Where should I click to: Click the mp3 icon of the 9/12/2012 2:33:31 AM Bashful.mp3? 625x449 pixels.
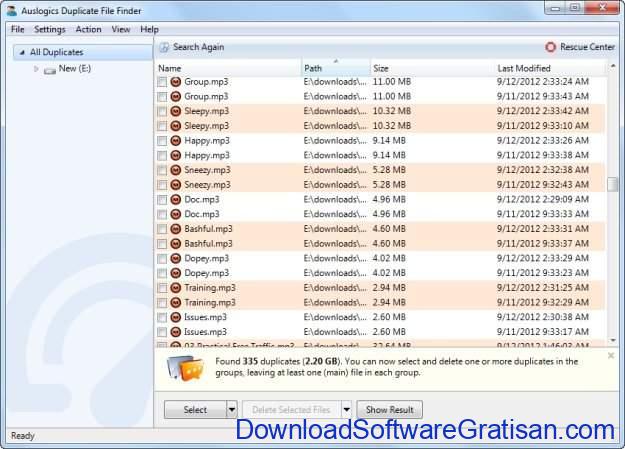(x=175, y=229)
